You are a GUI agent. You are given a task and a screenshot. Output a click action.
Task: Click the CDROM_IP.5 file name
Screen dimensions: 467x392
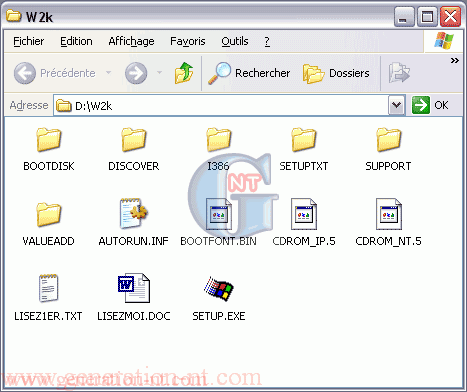(x=304, y=241)
